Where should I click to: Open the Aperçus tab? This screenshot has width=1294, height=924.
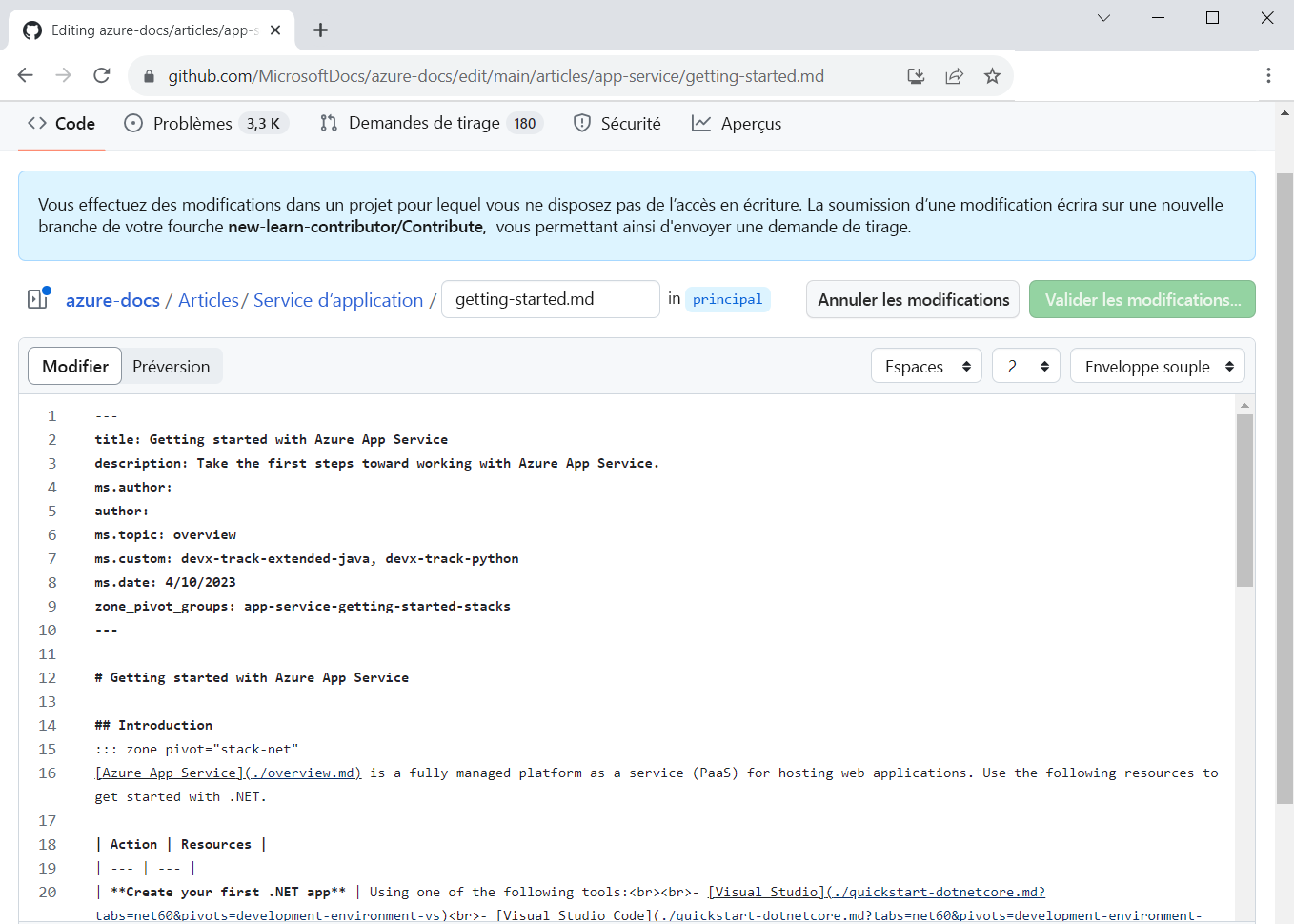tap(737, 123)
